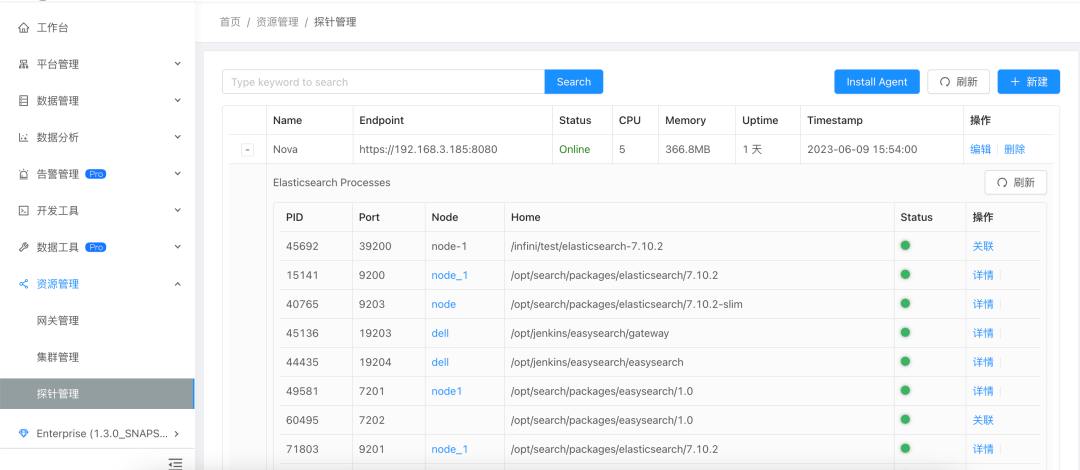The height and width of the screenshot is (470, 1080).
Task: Click 关联 for PID 60495
Action: click(983, 420)
